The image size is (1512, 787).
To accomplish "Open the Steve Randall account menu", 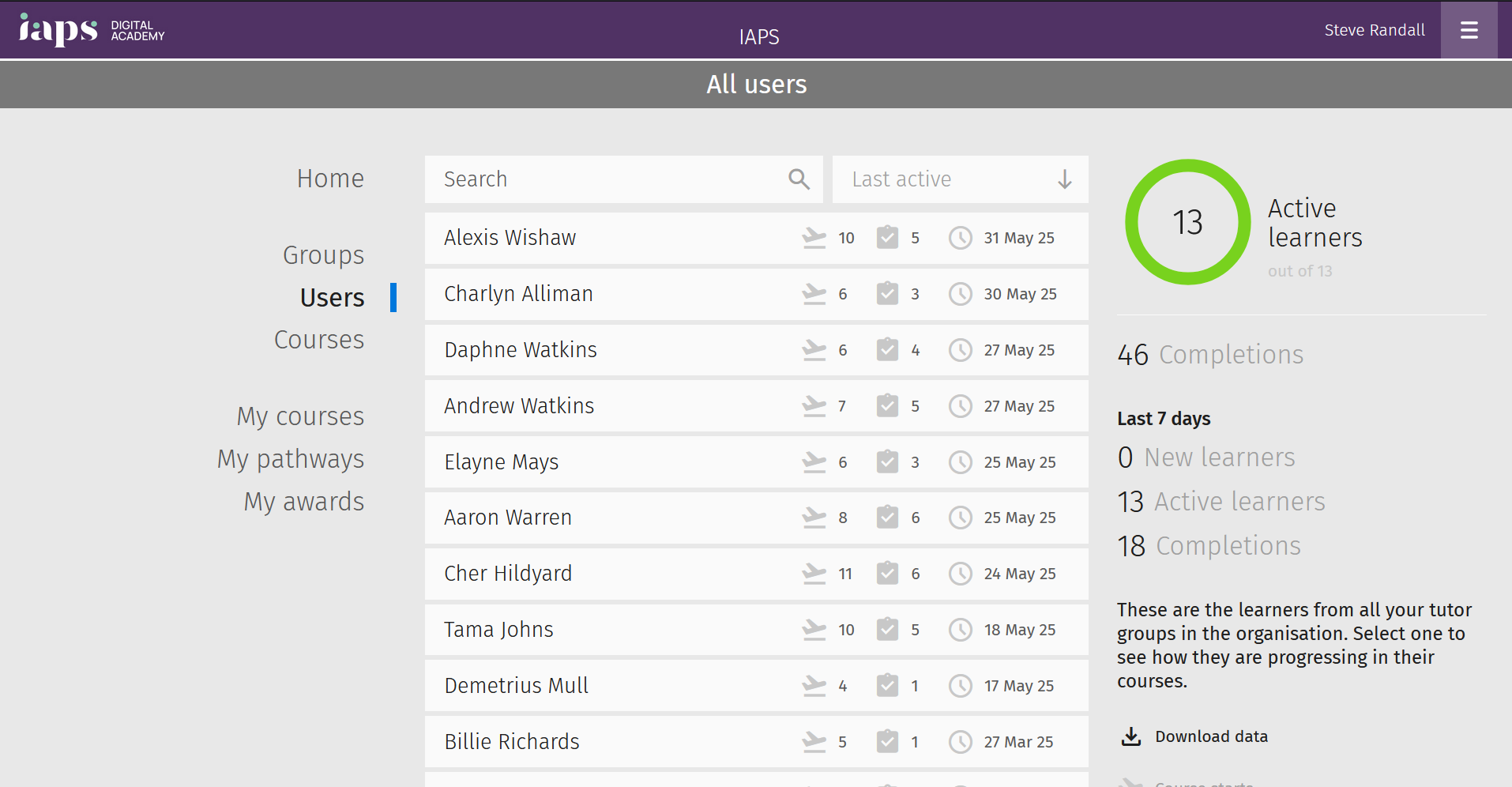I will point(1375,30).
